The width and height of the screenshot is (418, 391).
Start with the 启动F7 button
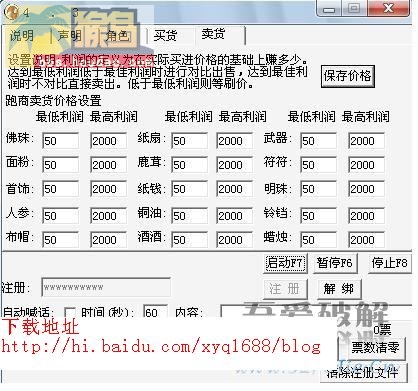click(x=285, y=263)
